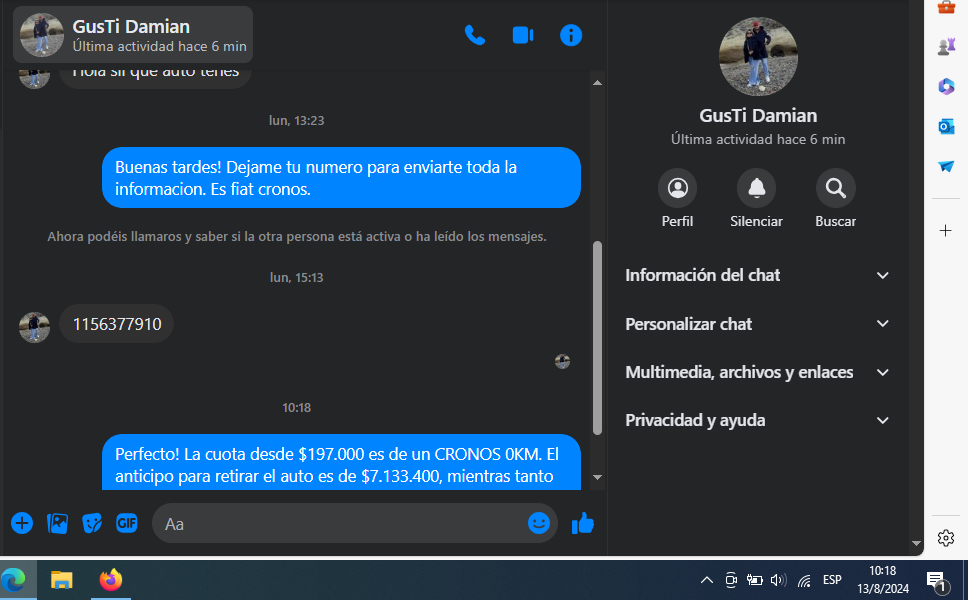Open Microsoft 365 from the Edge sidebar

point(946,86)
